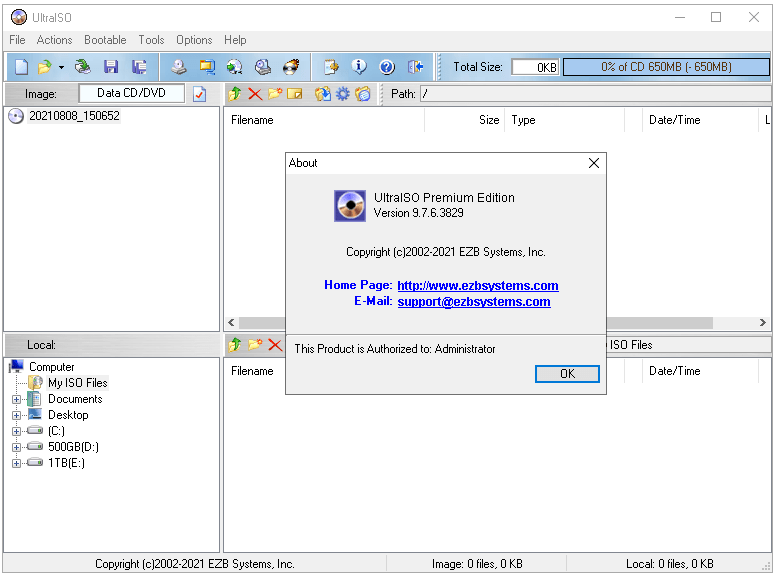Click the support@ezbsystems.com email link
774x574 pixels.
coord(474,302)
